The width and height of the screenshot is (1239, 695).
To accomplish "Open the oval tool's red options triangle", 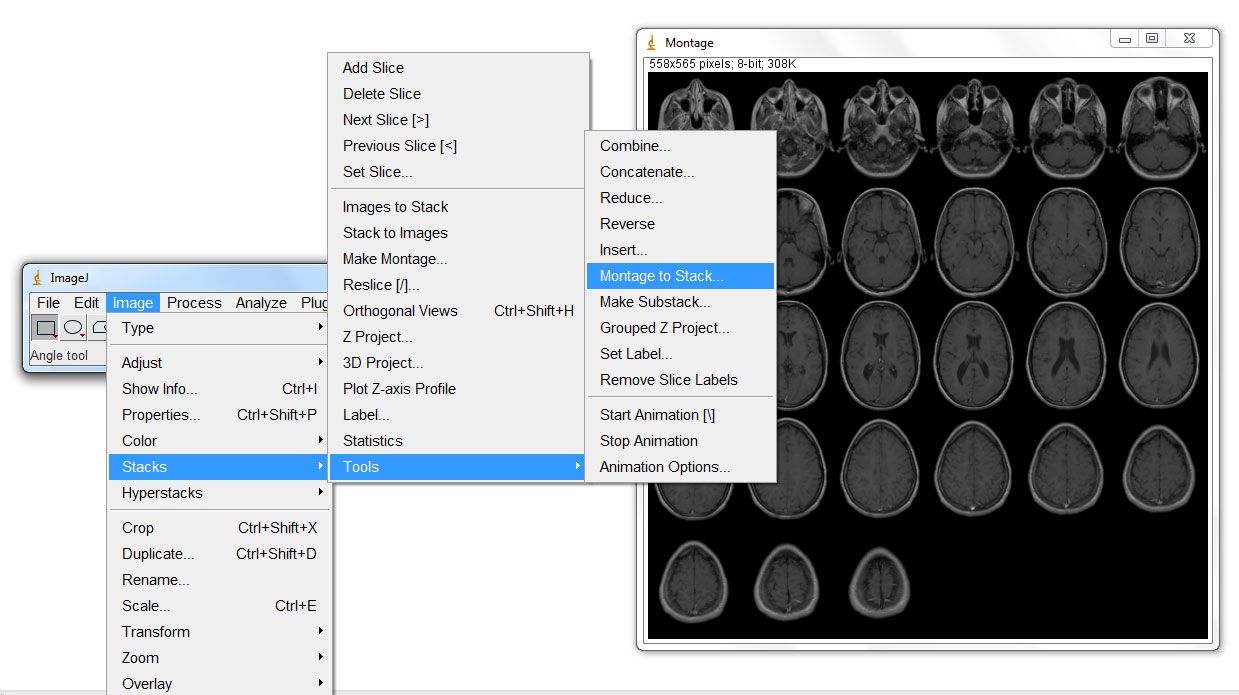I will 80,334.
